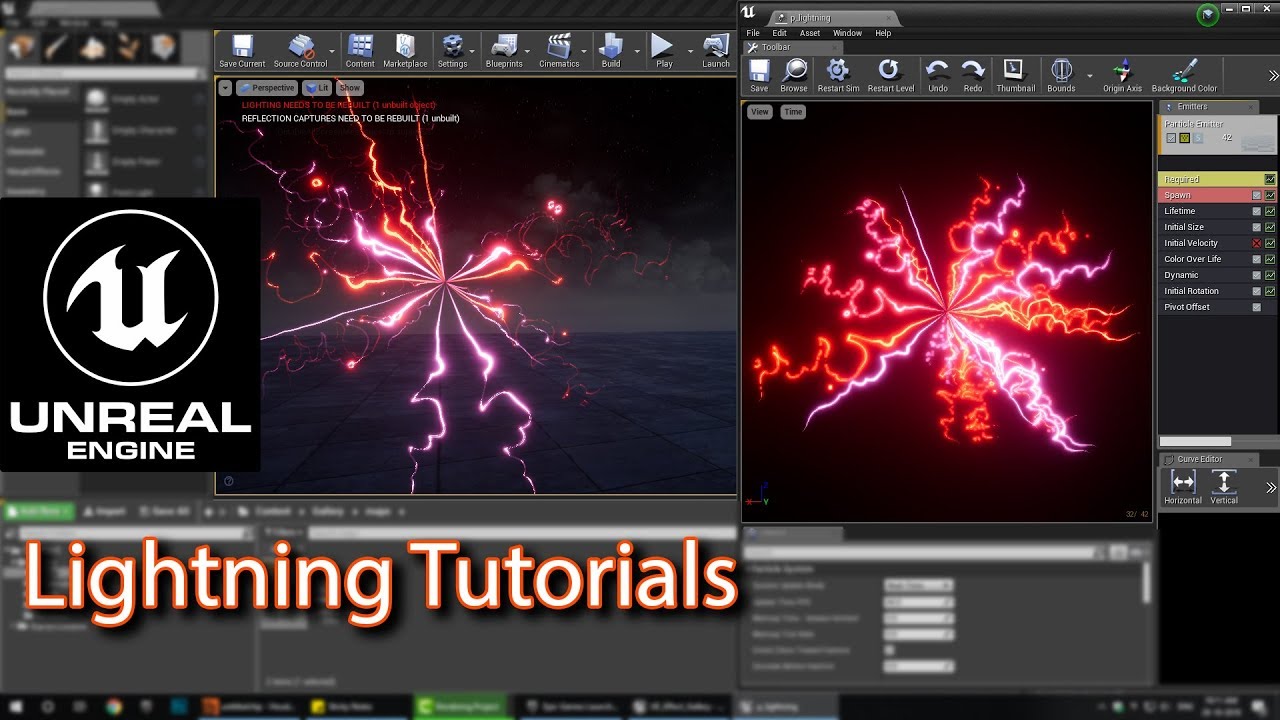
Task: Open the Blueprints dropdown arrow
Action: tap(528, 51)
